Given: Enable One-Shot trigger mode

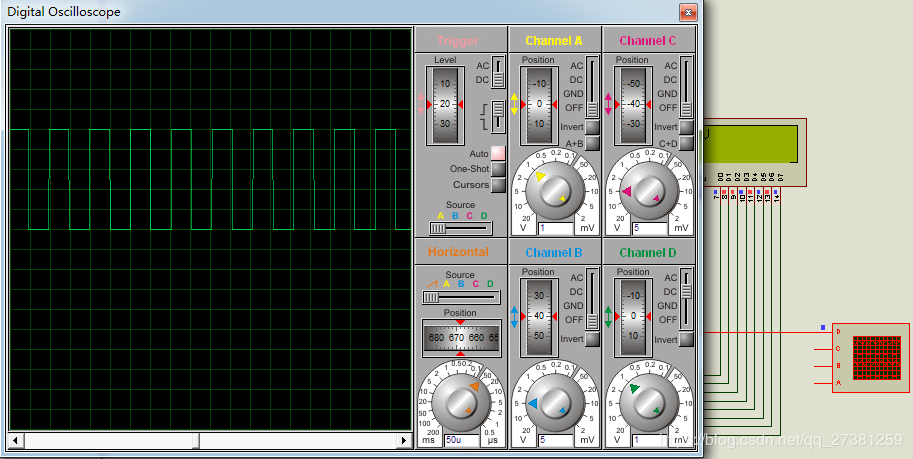Looking at the screenshot, I should pos(498,169).
